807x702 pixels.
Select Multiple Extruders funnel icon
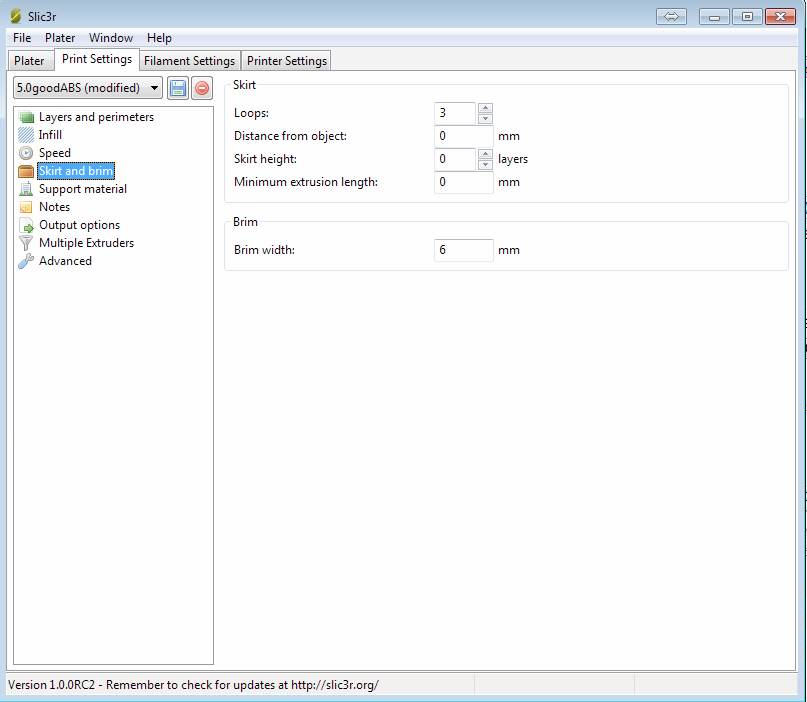tap(26, 243)
